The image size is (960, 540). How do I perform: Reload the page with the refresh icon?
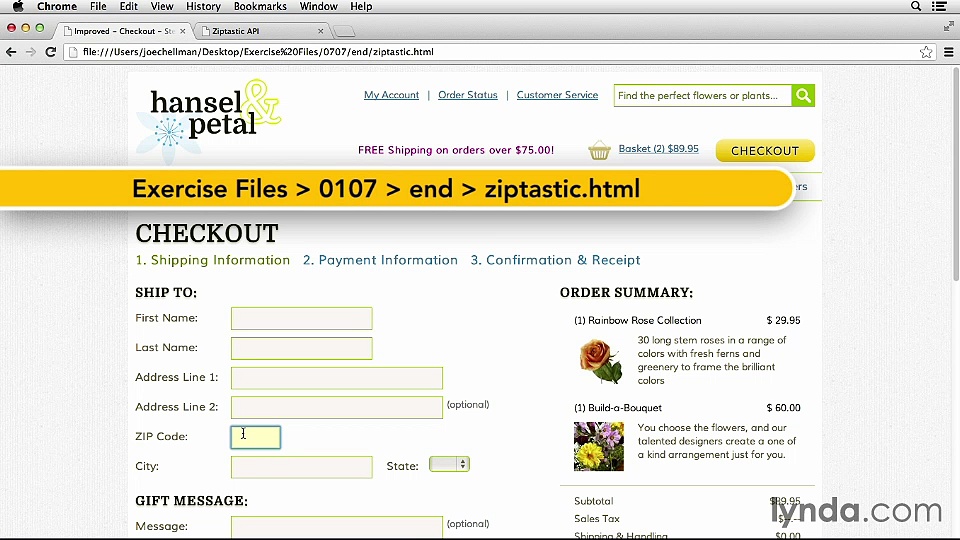pyautogui.click(x=51, y=52)
